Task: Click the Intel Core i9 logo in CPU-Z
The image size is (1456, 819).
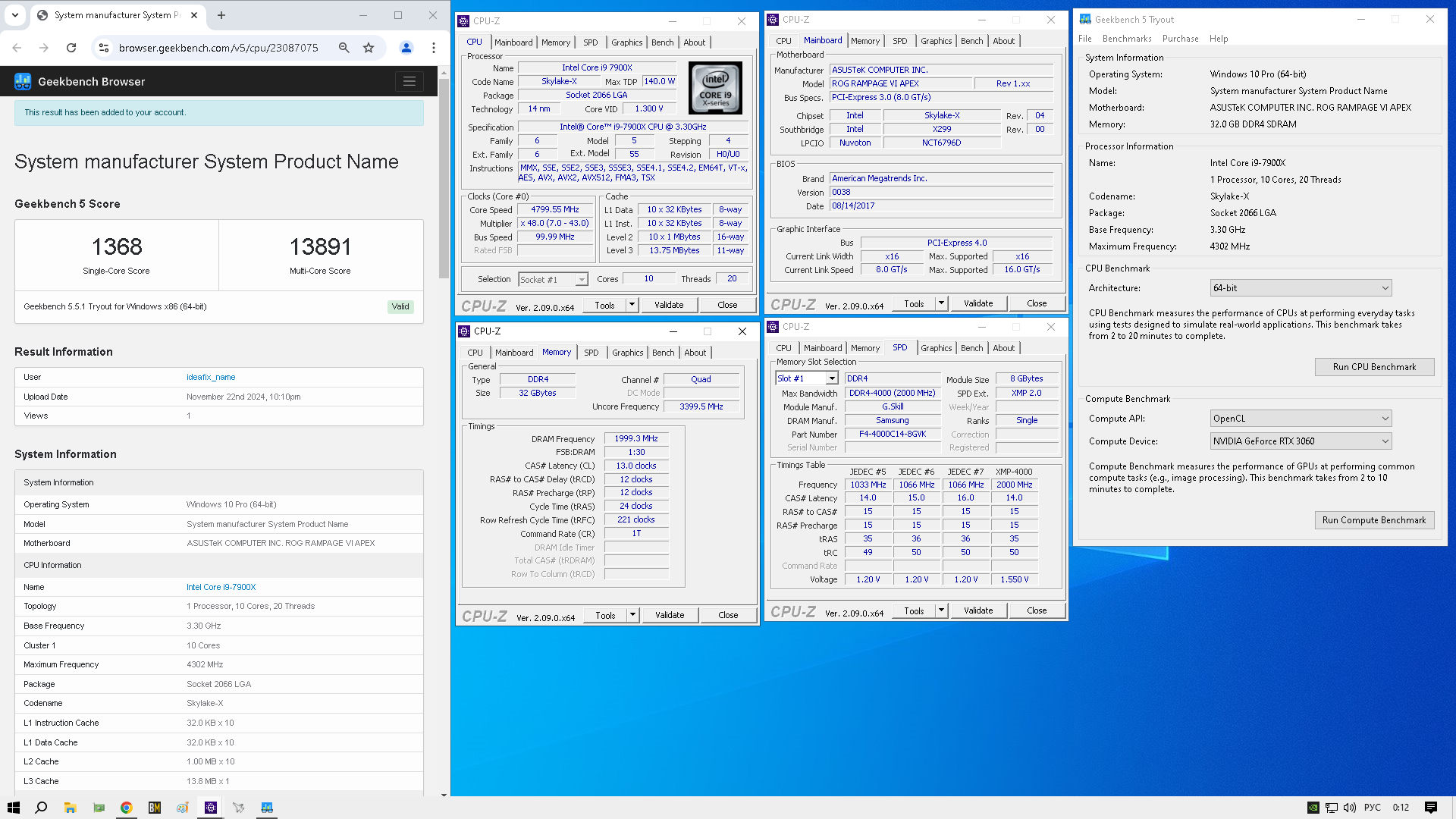Action: [x=715, y=88]
